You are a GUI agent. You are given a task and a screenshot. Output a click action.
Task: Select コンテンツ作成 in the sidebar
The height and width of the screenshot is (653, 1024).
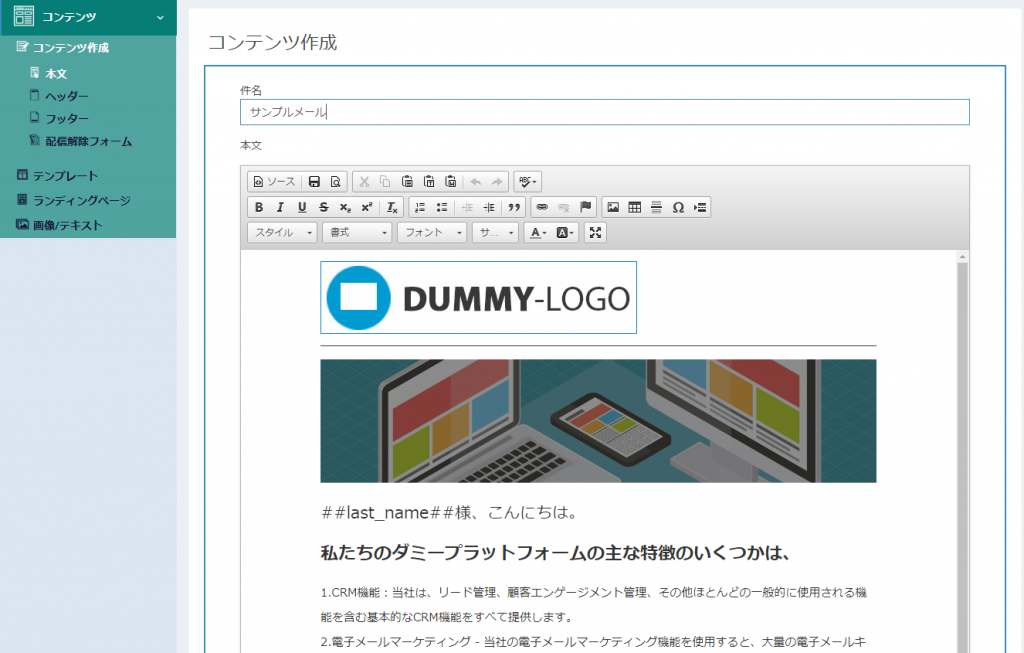(71, 48)
